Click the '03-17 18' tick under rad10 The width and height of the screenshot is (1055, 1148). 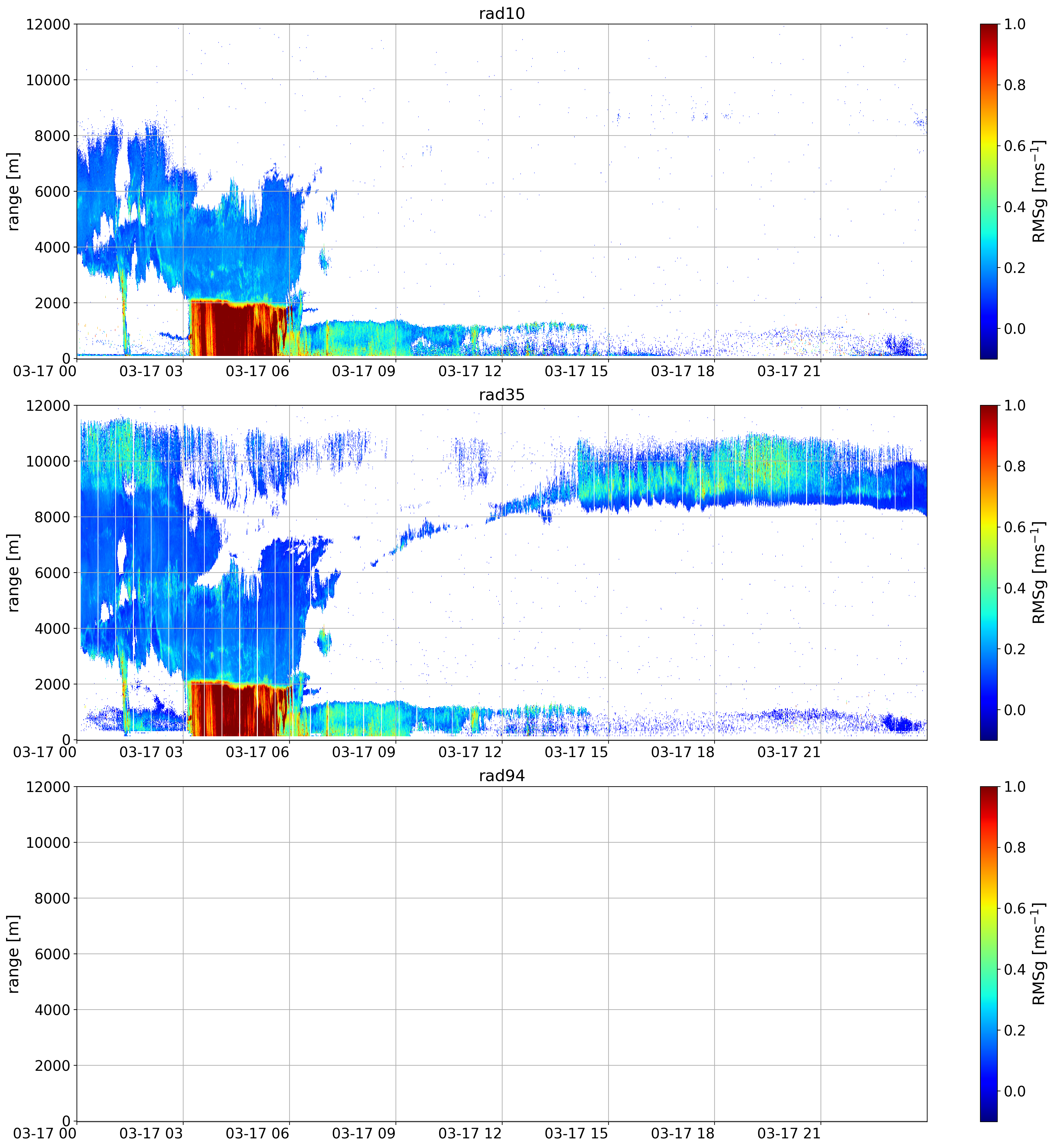tap(683, 371)
